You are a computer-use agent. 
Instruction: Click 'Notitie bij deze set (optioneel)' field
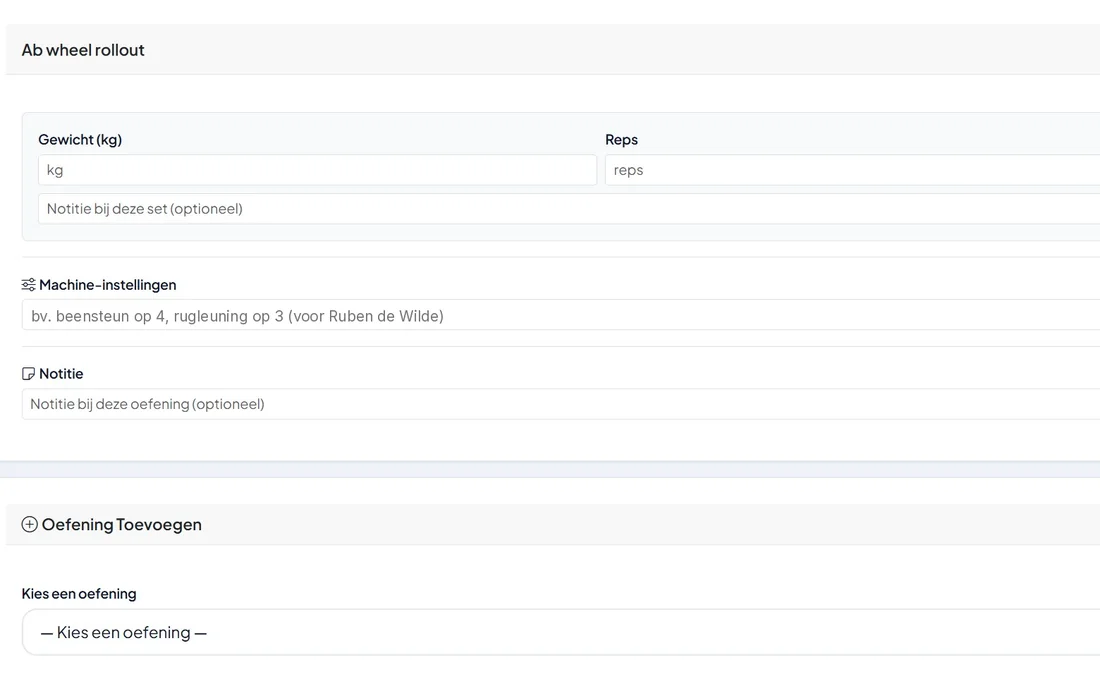coord(569,208)
